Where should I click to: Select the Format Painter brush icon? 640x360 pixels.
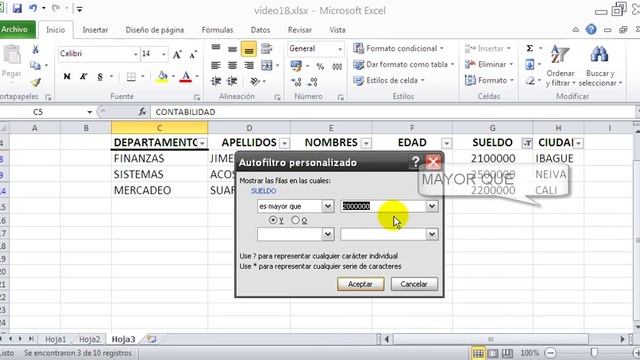tap(36, 82)
